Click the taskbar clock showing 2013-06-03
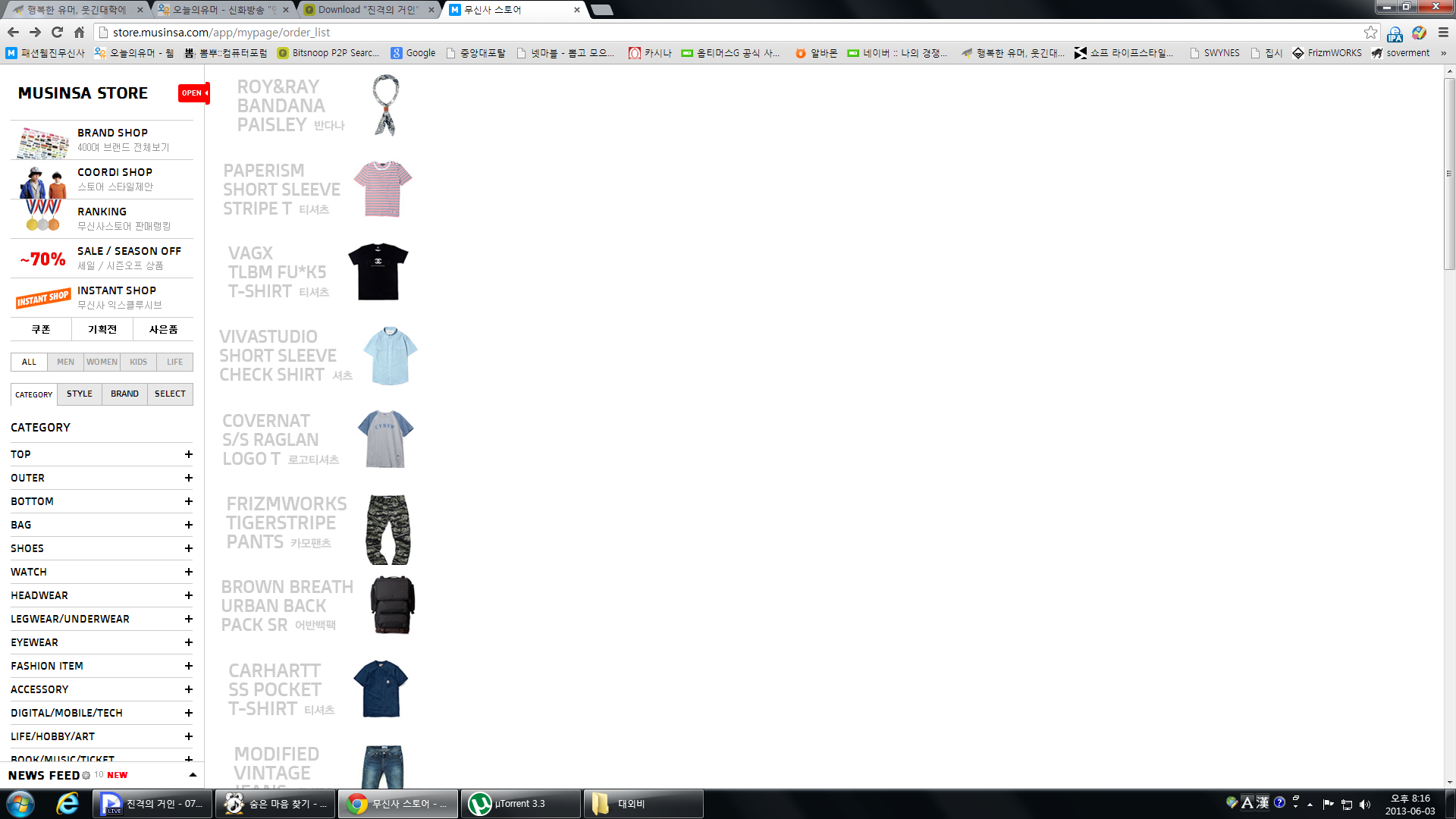The width and height of the screenshot is (1456, 819). point(1410,805)
